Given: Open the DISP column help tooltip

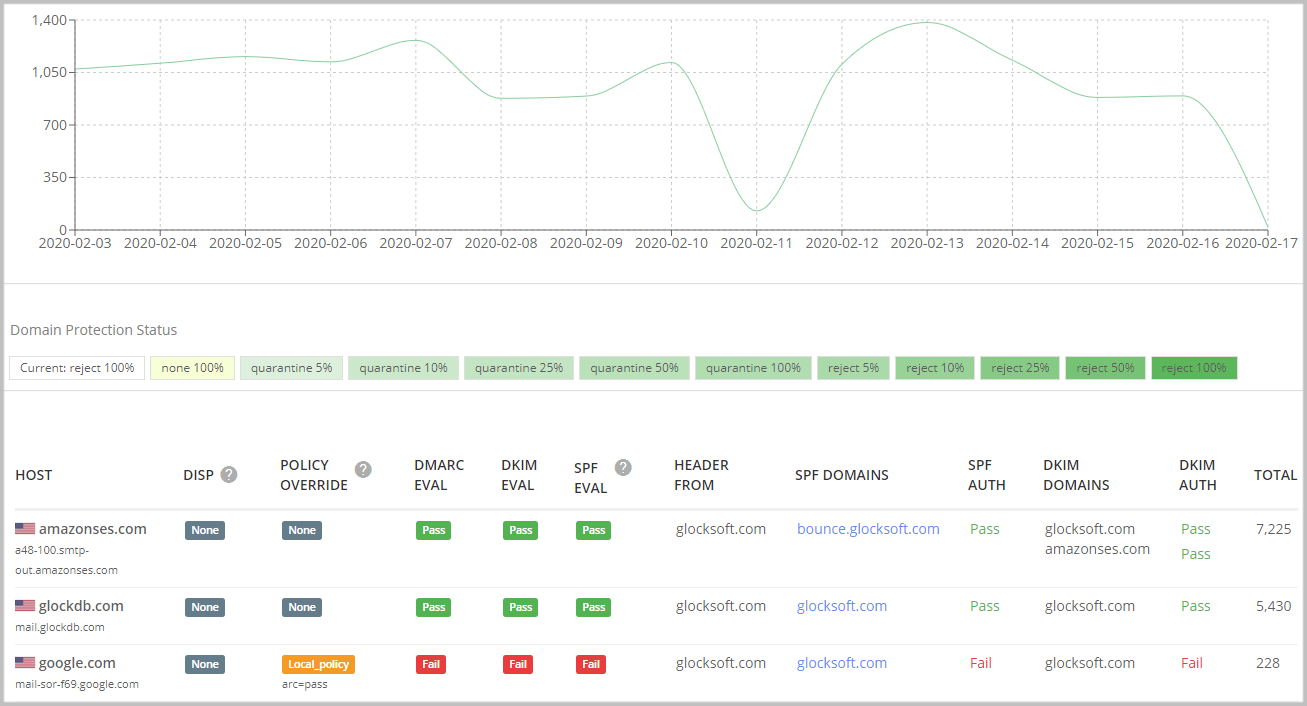Looking at the screenshot, I should [228, 474].
